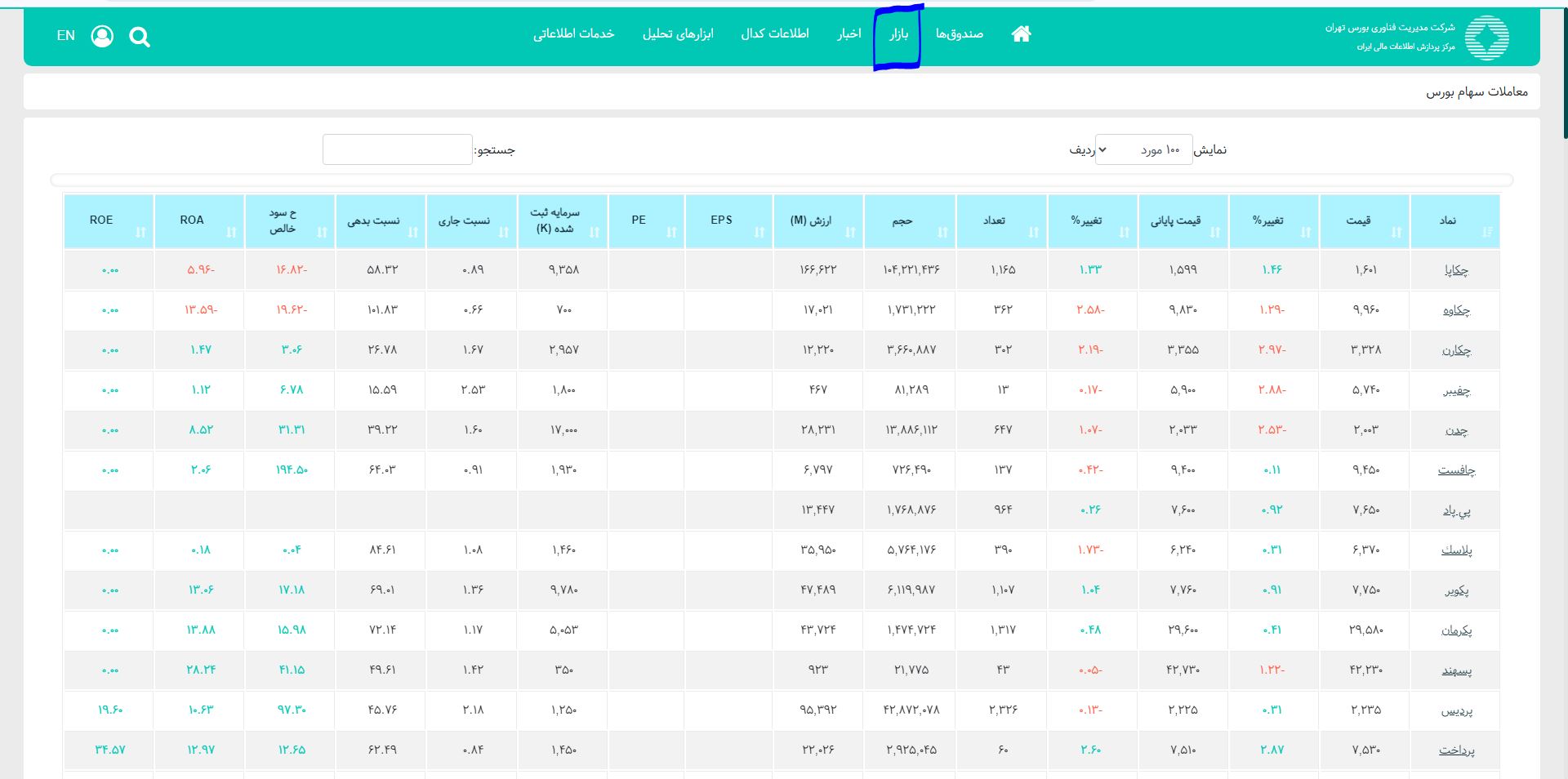Open symbol چخیبر link

[1456, 390]
